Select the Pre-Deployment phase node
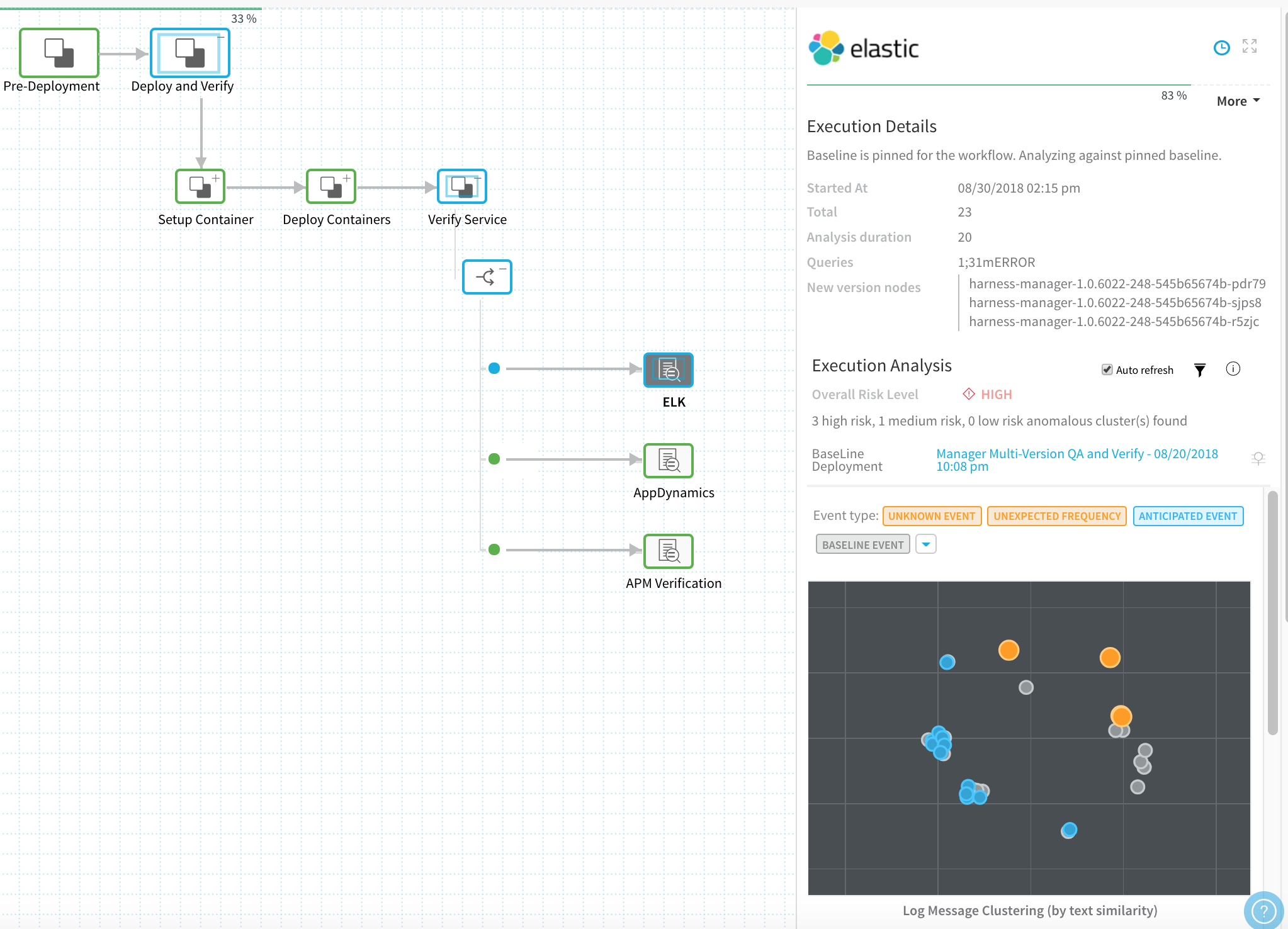Viewport: 1288px width, 929px height. [x=59, y=53]
